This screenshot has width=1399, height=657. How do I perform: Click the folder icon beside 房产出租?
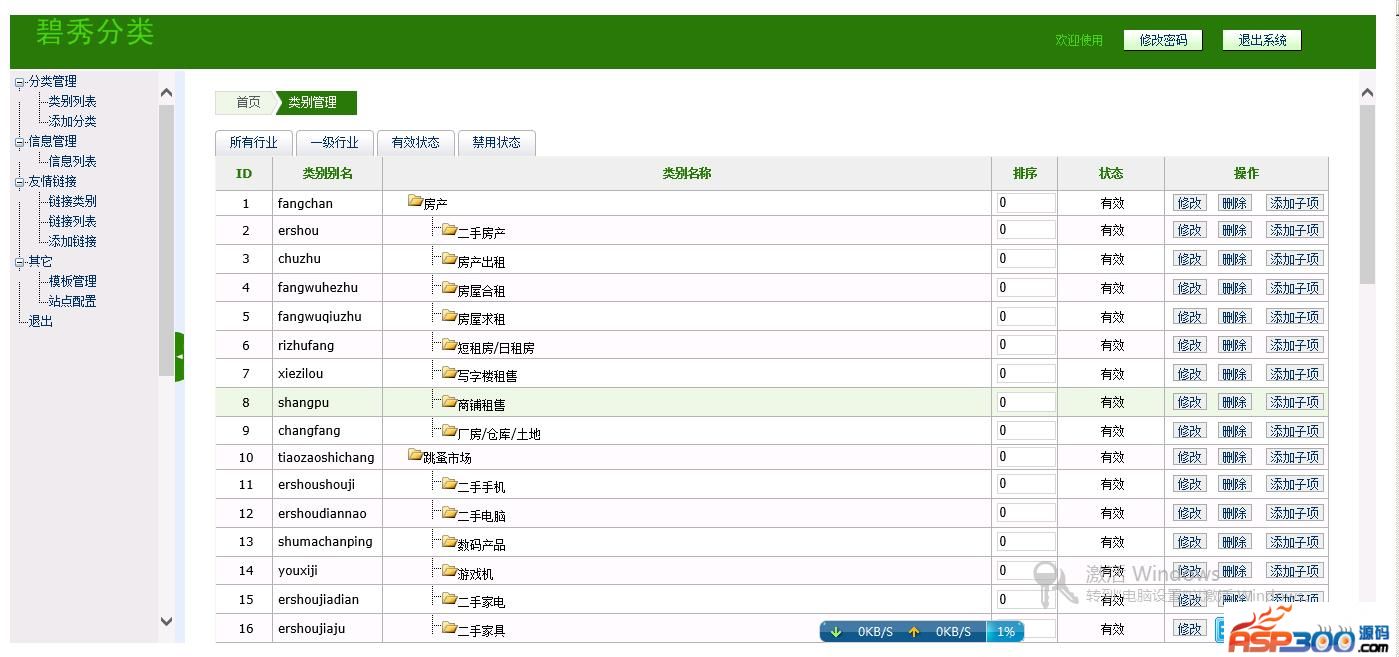449,259
